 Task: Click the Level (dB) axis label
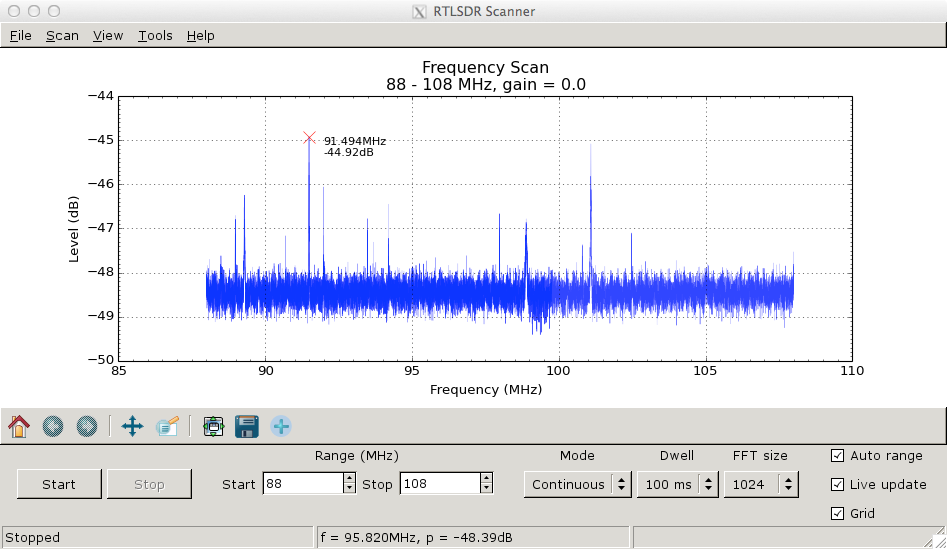tap(74, 229)
